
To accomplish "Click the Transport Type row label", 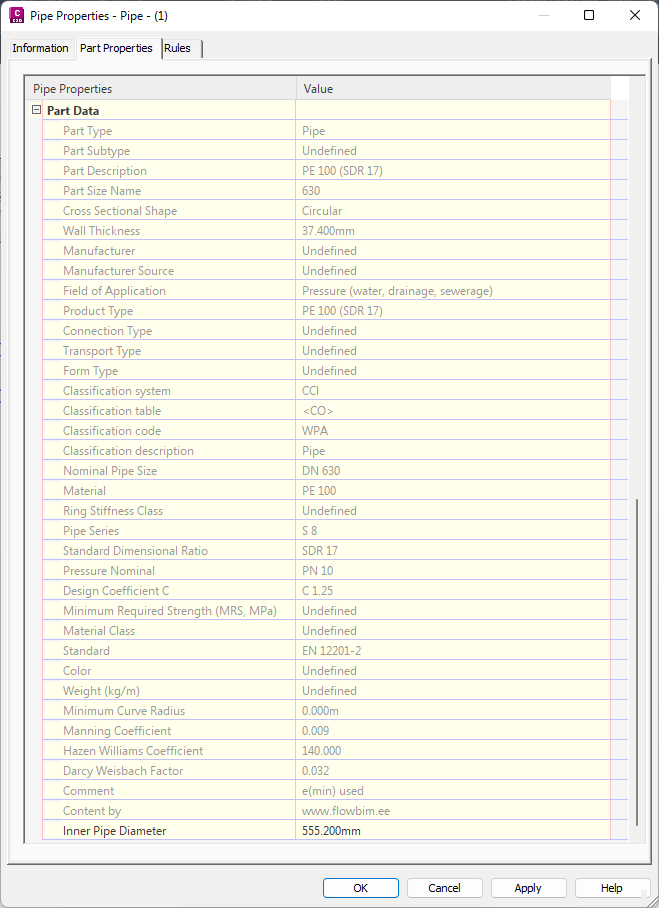I will [x=102, y=351].
